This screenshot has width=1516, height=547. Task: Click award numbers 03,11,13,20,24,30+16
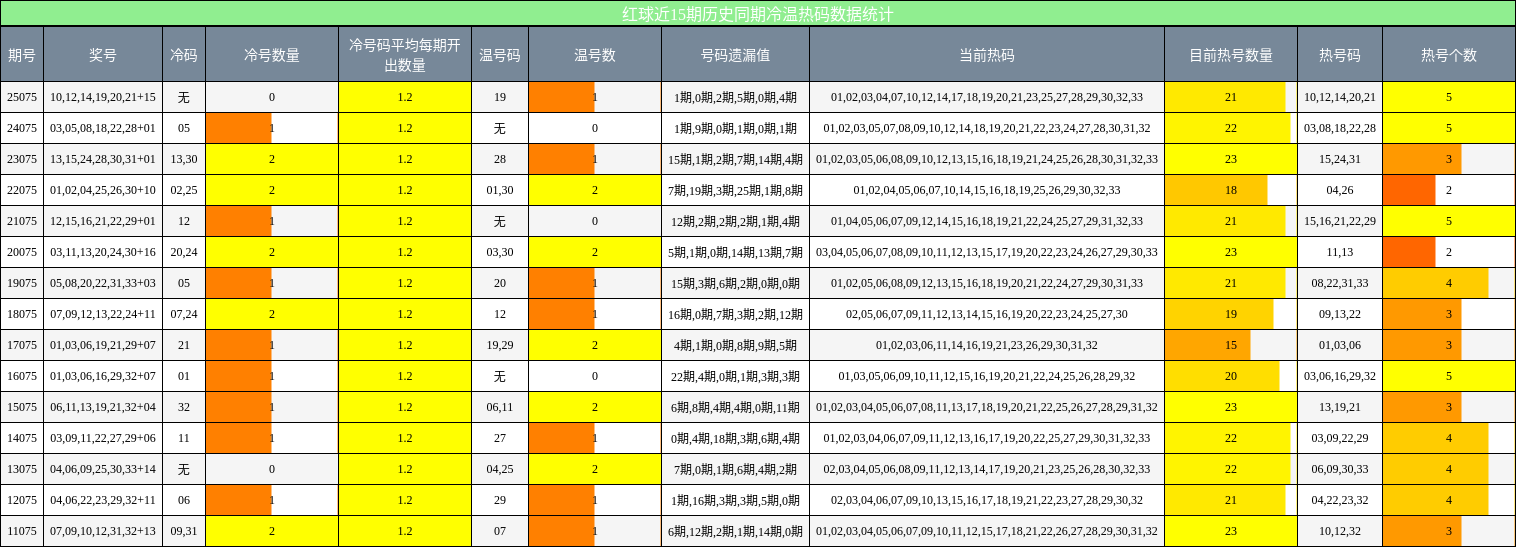tap(103, 252)
